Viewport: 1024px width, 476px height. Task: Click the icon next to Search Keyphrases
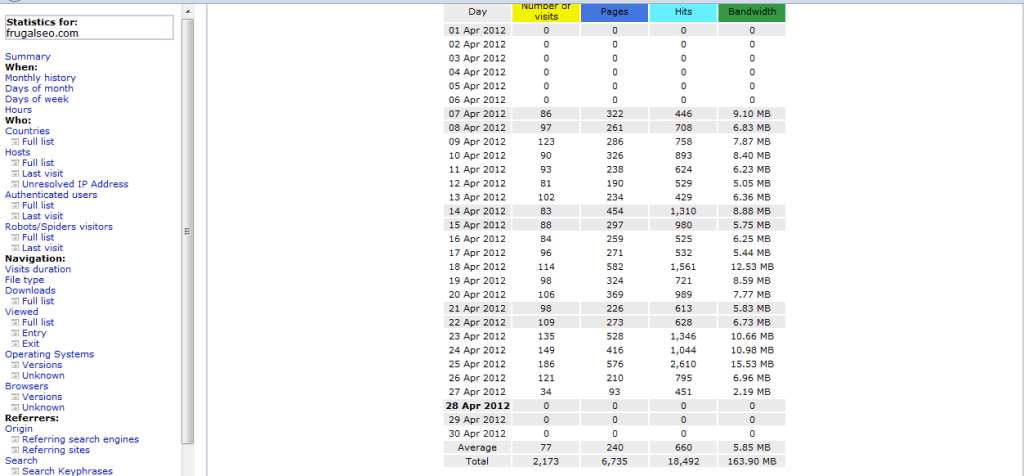point(16,471)
